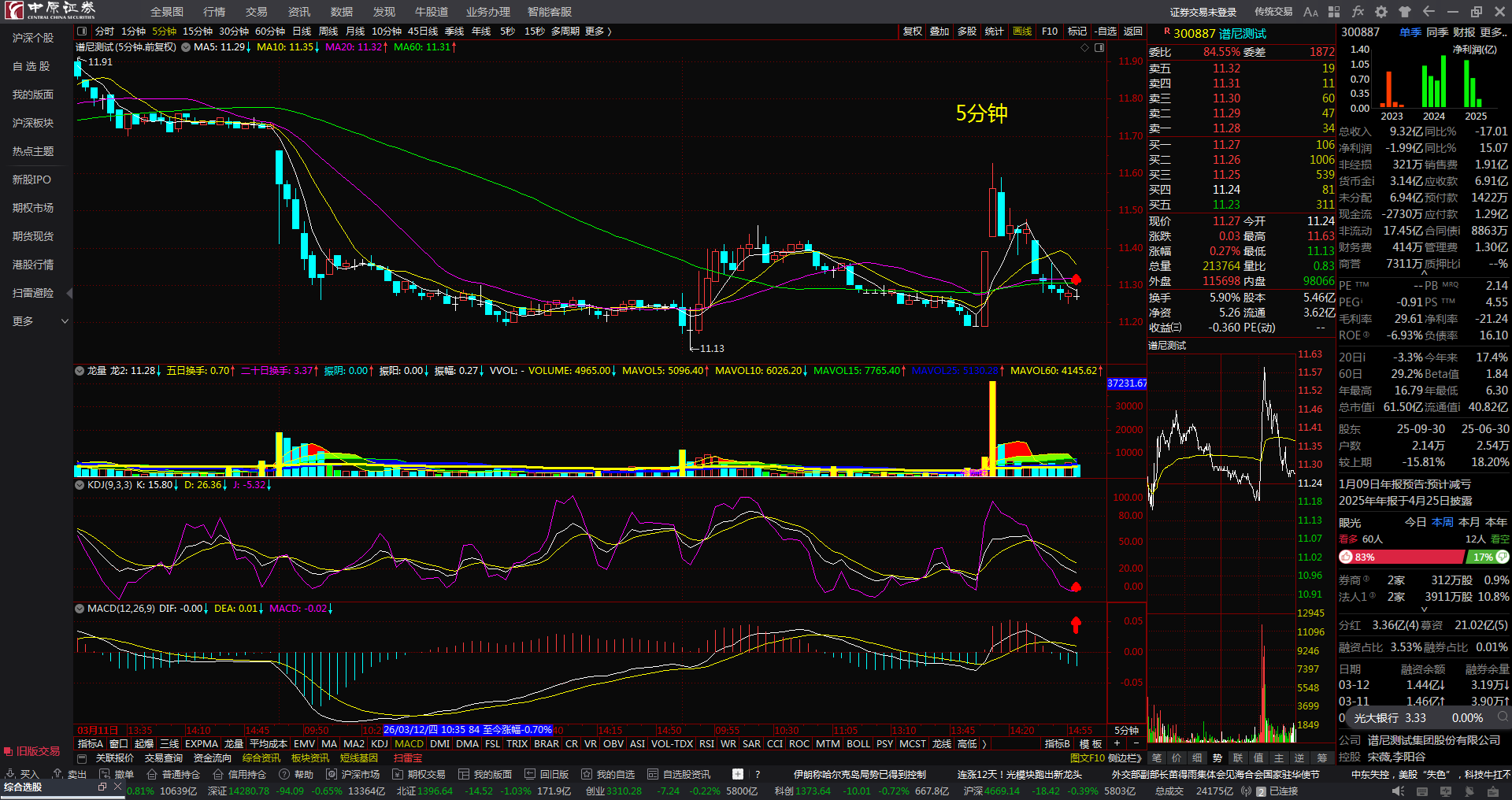Open the 扫雷宝 link
Screen dimensions: 1512x800
(408, 758)
